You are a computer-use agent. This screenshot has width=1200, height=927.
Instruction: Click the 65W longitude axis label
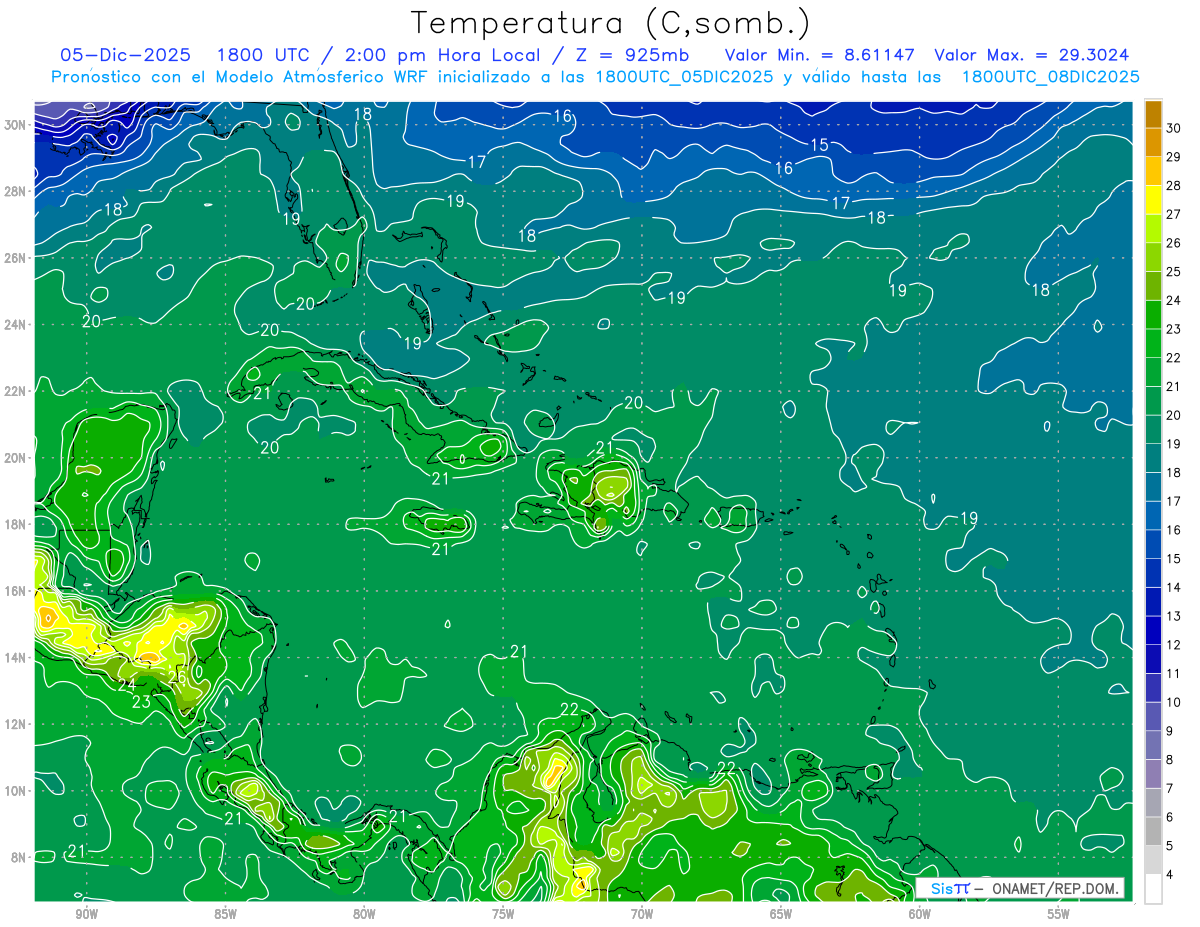pyautogui.click(x=781, y=913)
